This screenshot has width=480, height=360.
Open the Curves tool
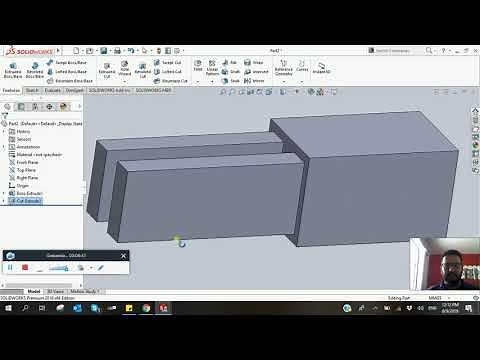pos(302,66)
